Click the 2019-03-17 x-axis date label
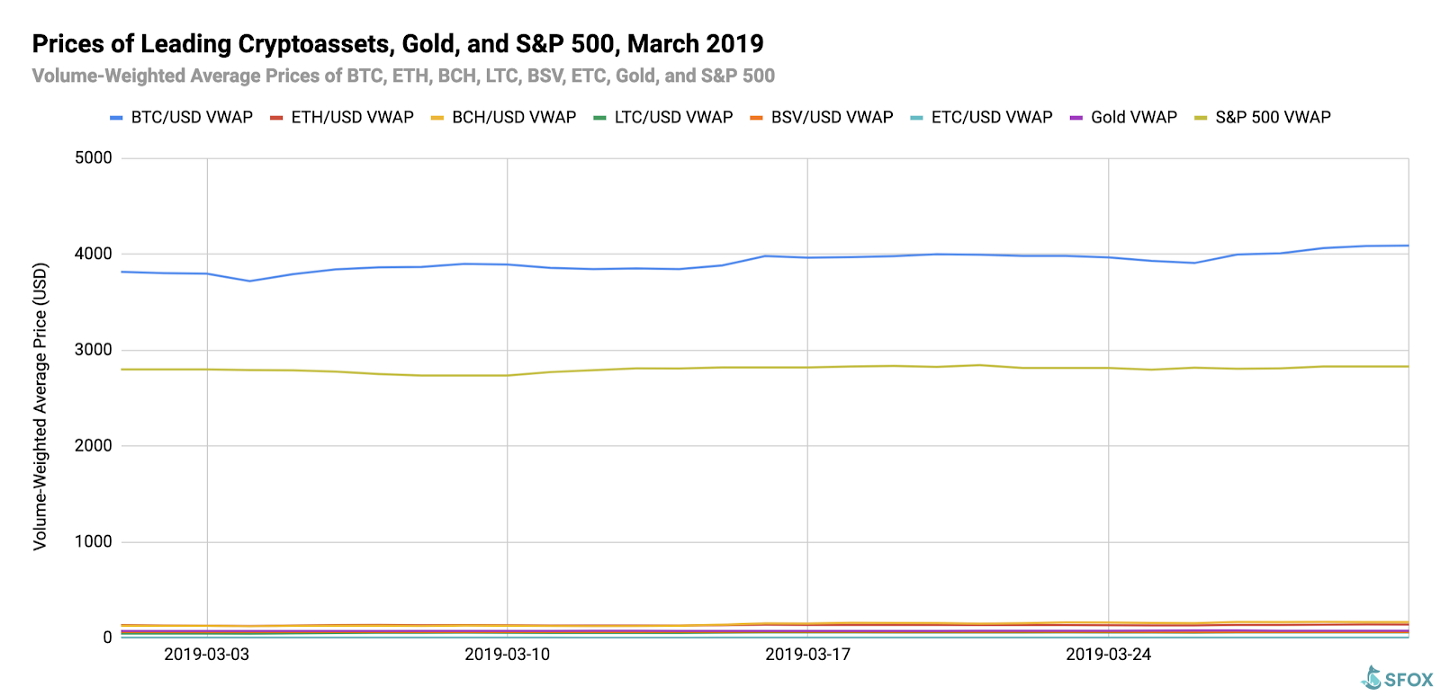The image size is (1440, 695). click(x=807, y=655)
